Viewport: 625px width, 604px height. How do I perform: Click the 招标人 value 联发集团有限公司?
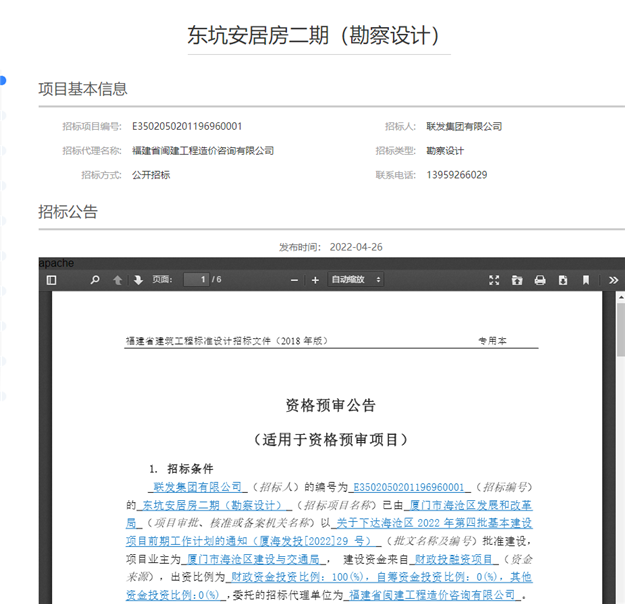point(464,126)
